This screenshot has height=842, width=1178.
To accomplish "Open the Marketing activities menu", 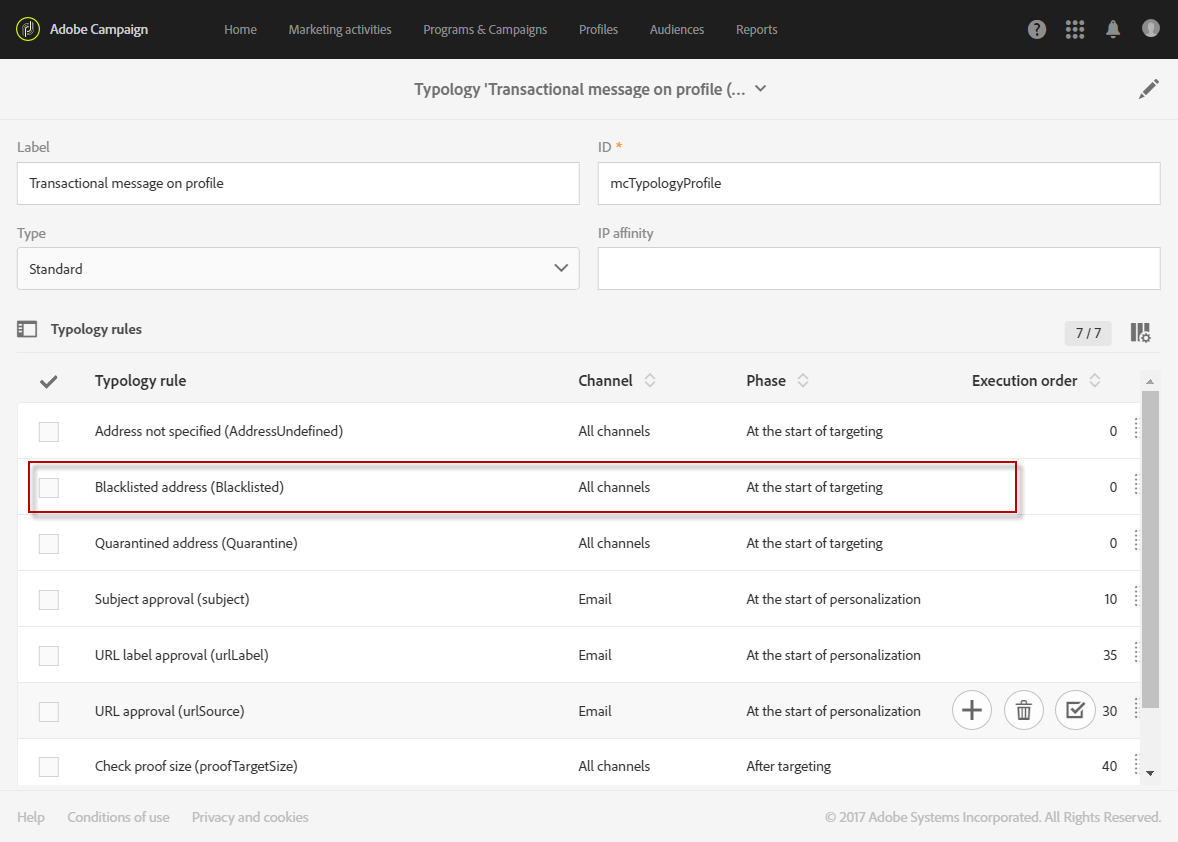I will (340, 30).
